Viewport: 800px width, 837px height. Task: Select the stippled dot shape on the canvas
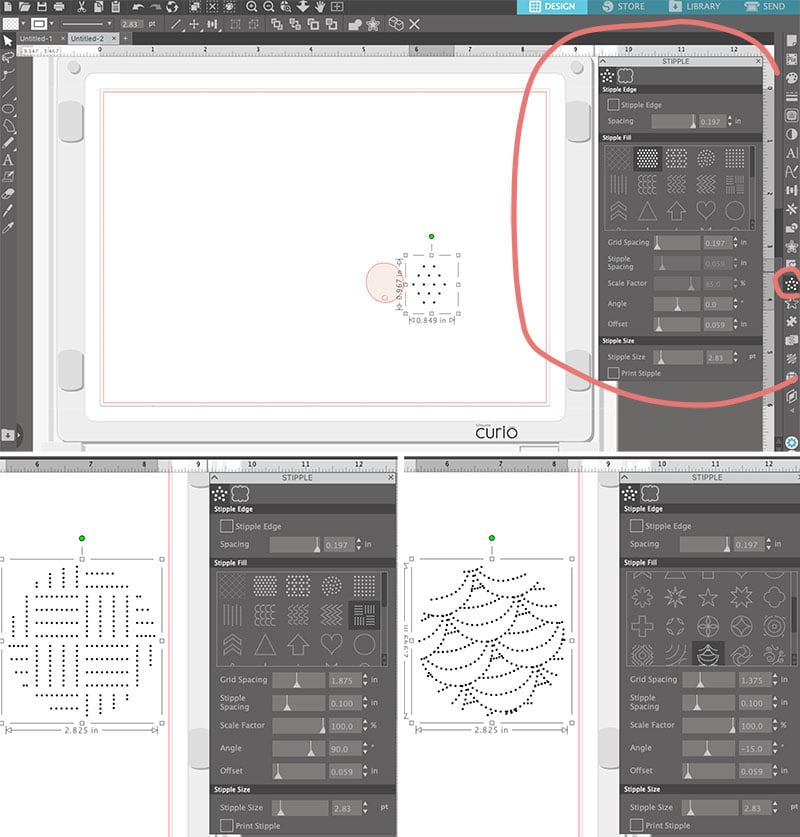coord(430,284)
